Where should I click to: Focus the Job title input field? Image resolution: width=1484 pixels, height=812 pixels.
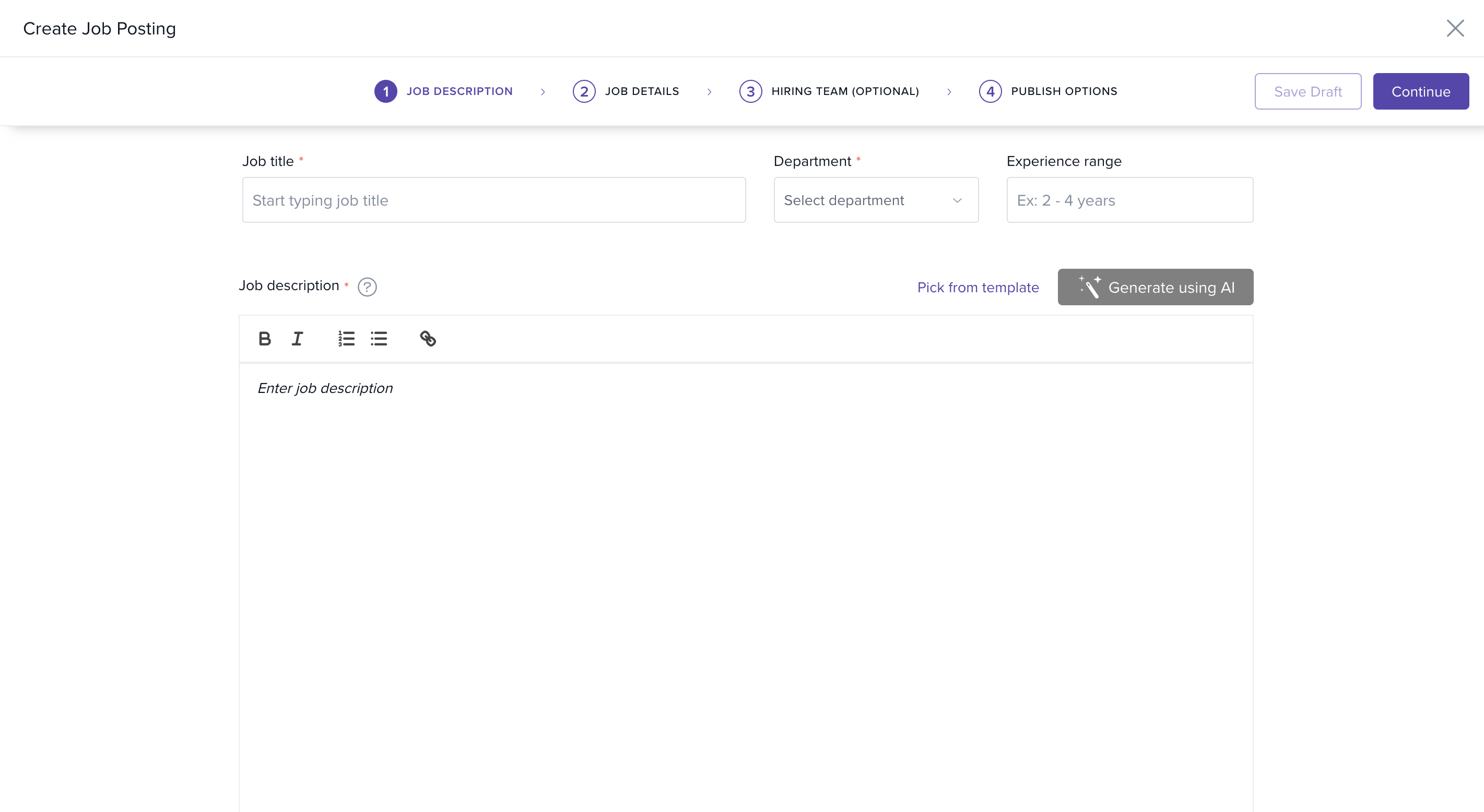click(493, 200)
